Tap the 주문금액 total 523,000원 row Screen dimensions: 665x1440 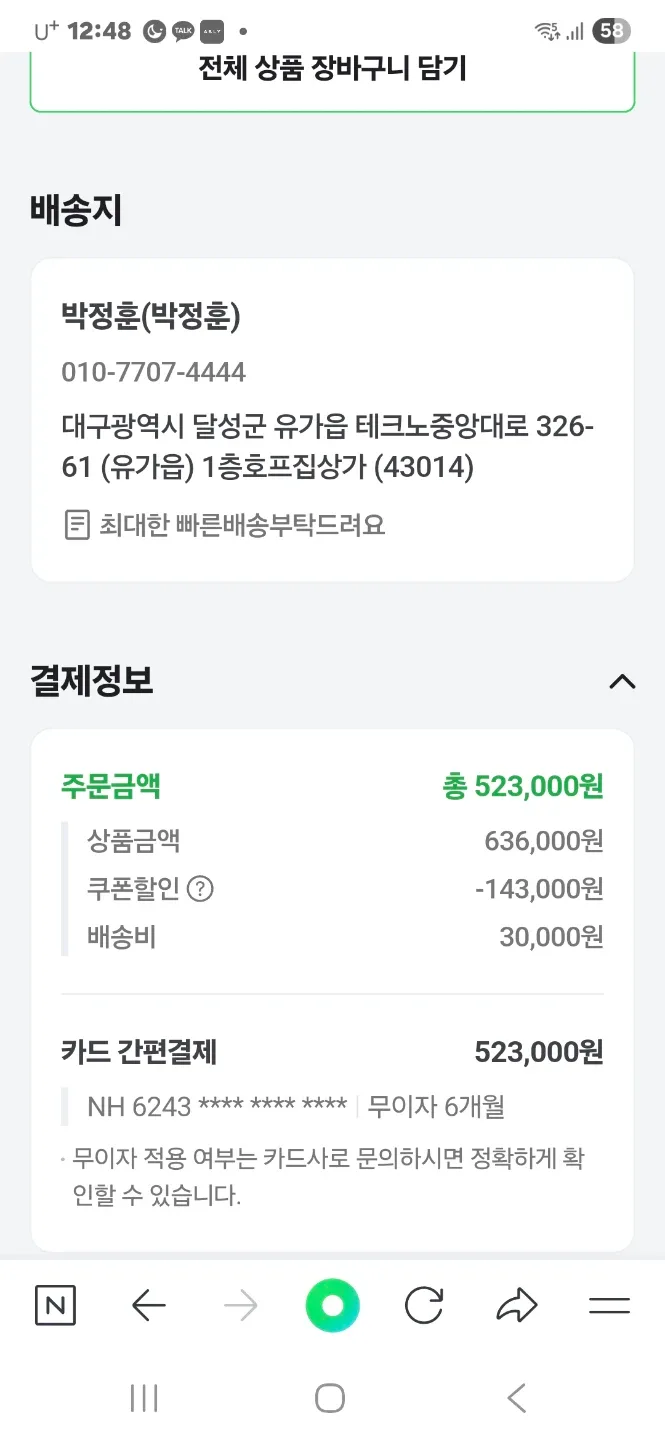click(332, 787)
